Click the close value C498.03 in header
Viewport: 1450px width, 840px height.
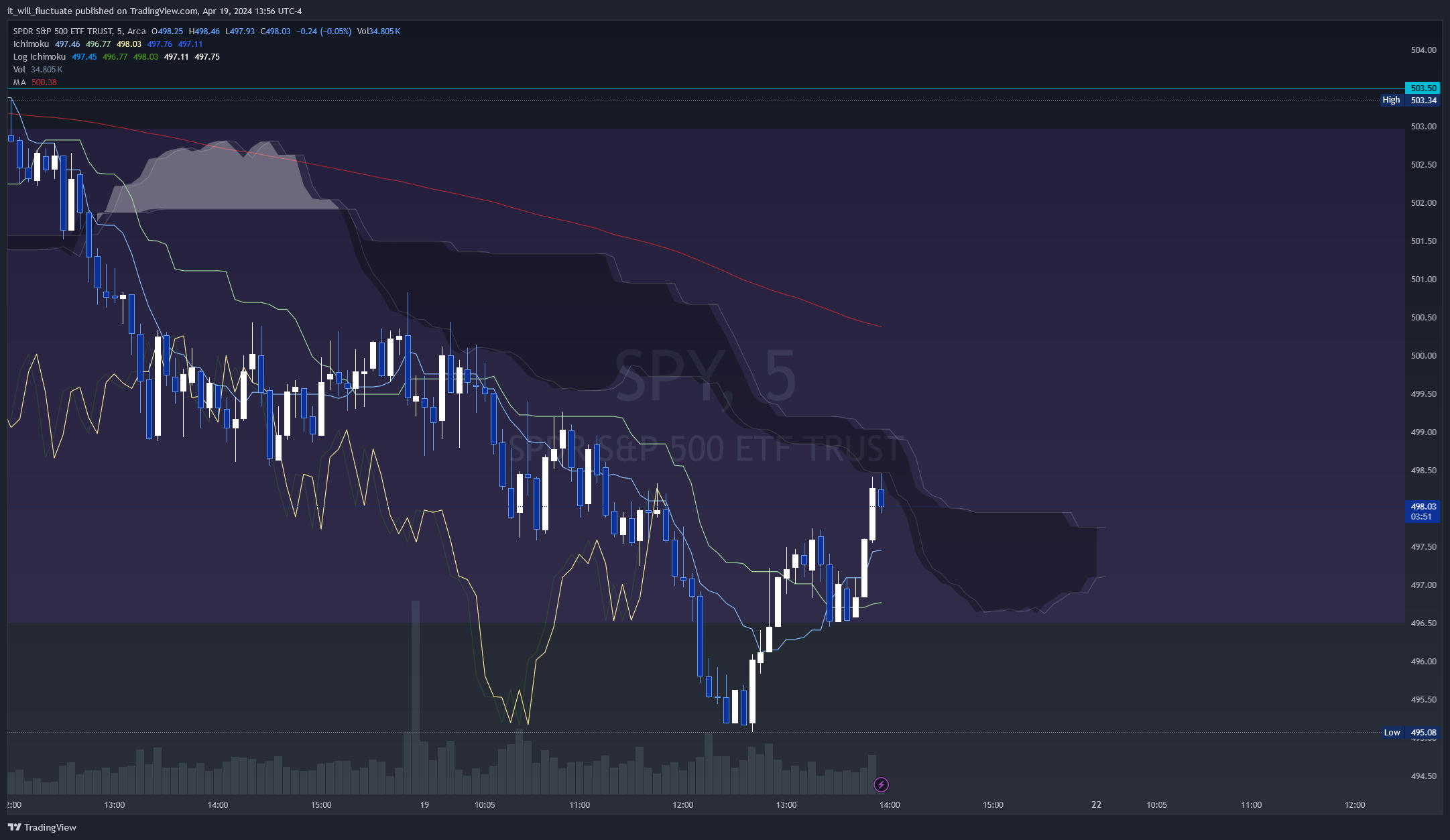[276, 32]
